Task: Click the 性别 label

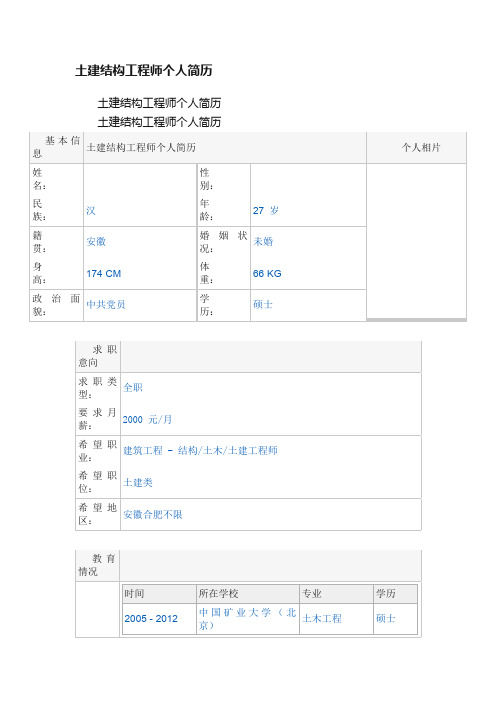Action: tap(206, 179)
